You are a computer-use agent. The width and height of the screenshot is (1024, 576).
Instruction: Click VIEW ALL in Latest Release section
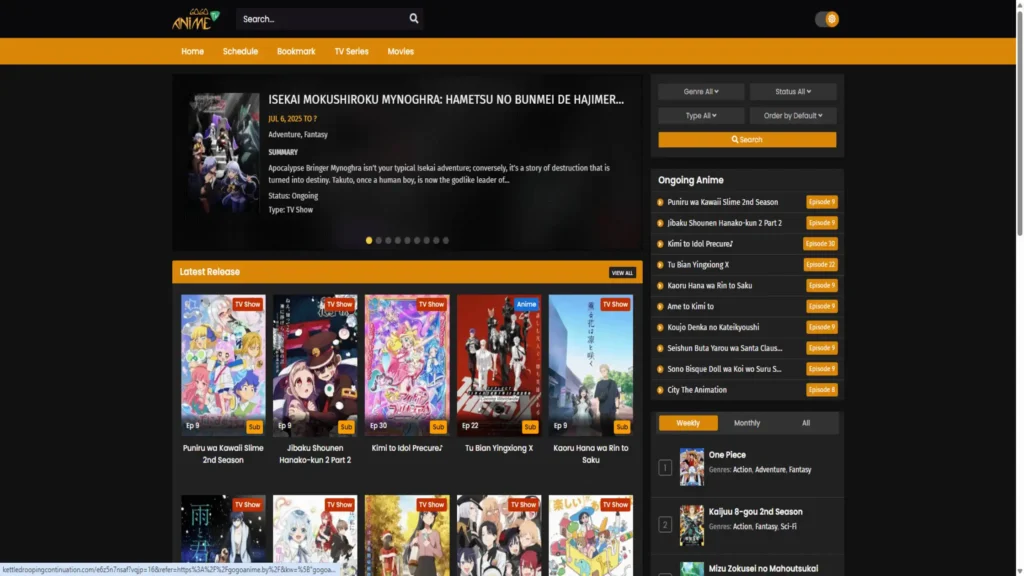click(x=622, y=271)
